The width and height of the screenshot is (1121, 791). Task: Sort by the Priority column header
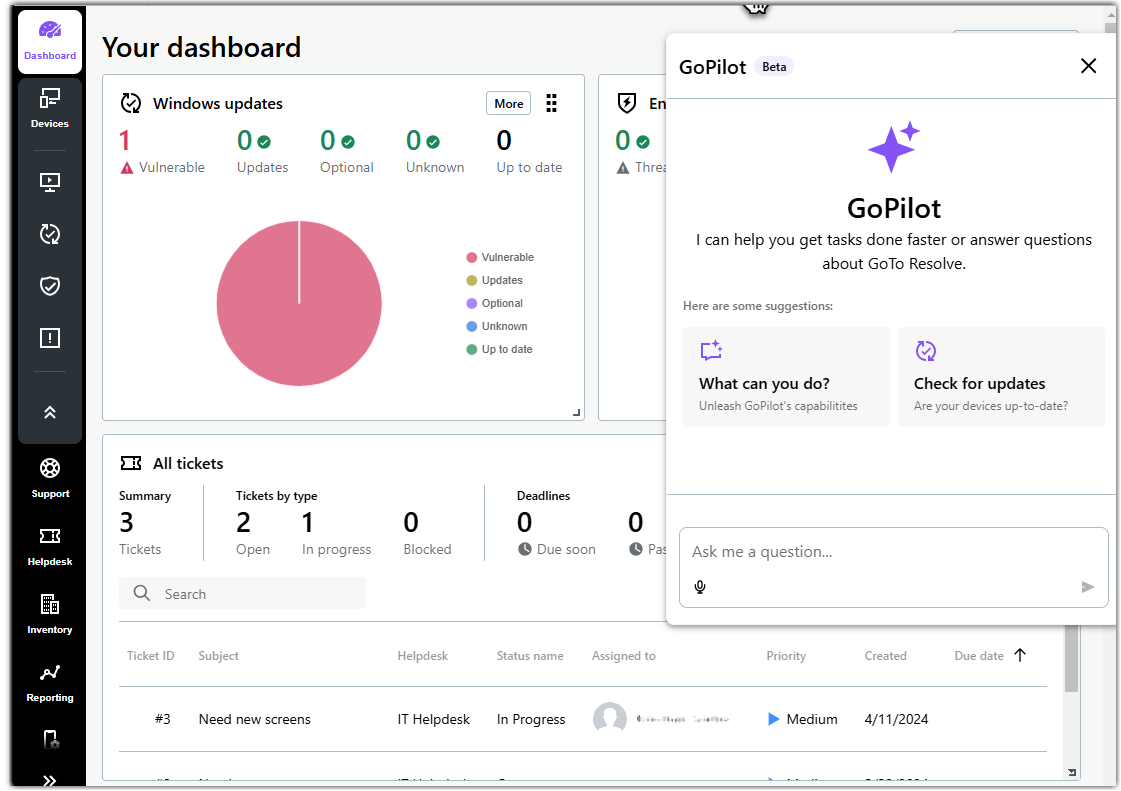pos(786,656)
